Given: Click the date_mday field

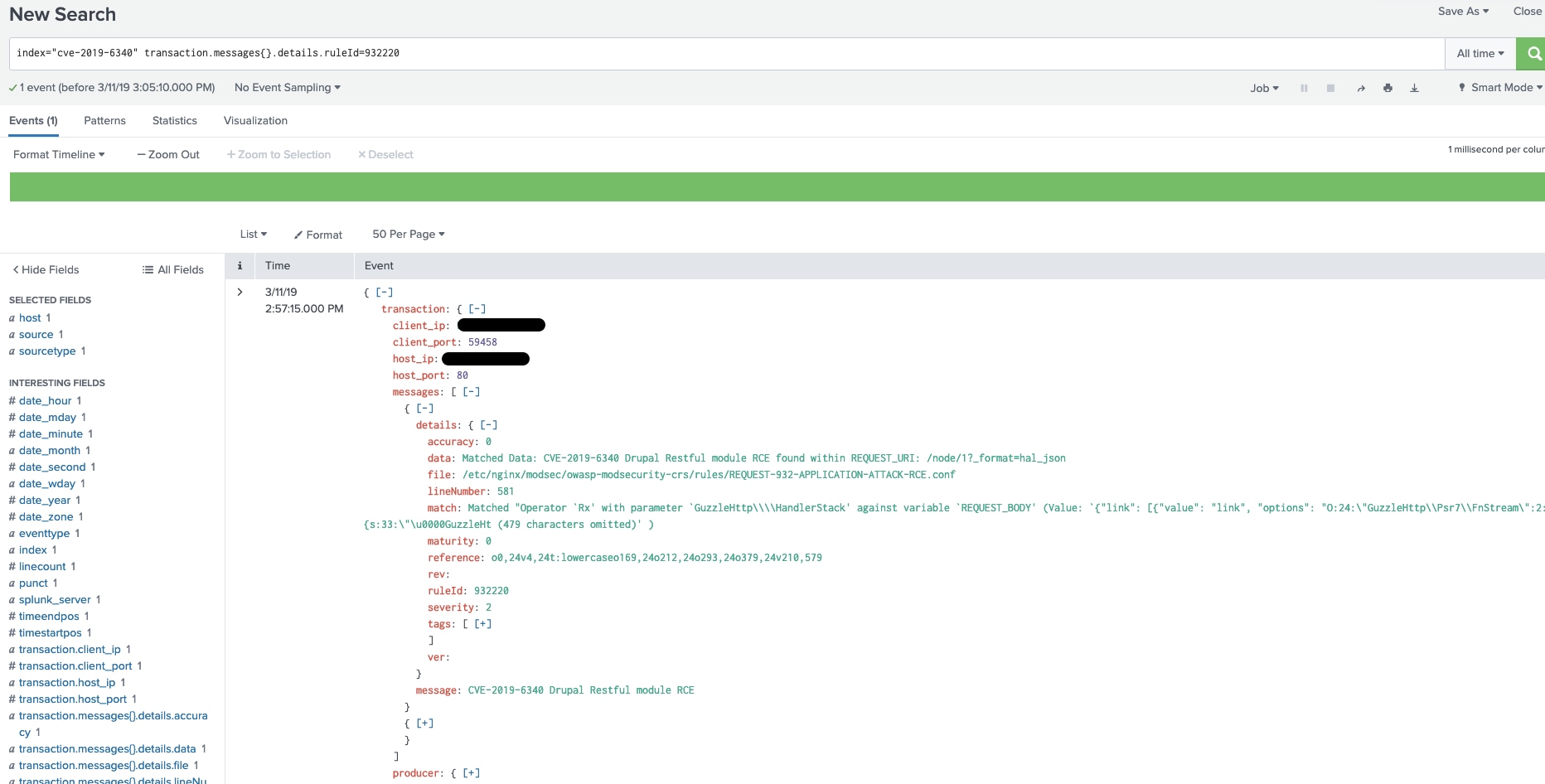Looking at the screenshot, I should coord(47,417).
